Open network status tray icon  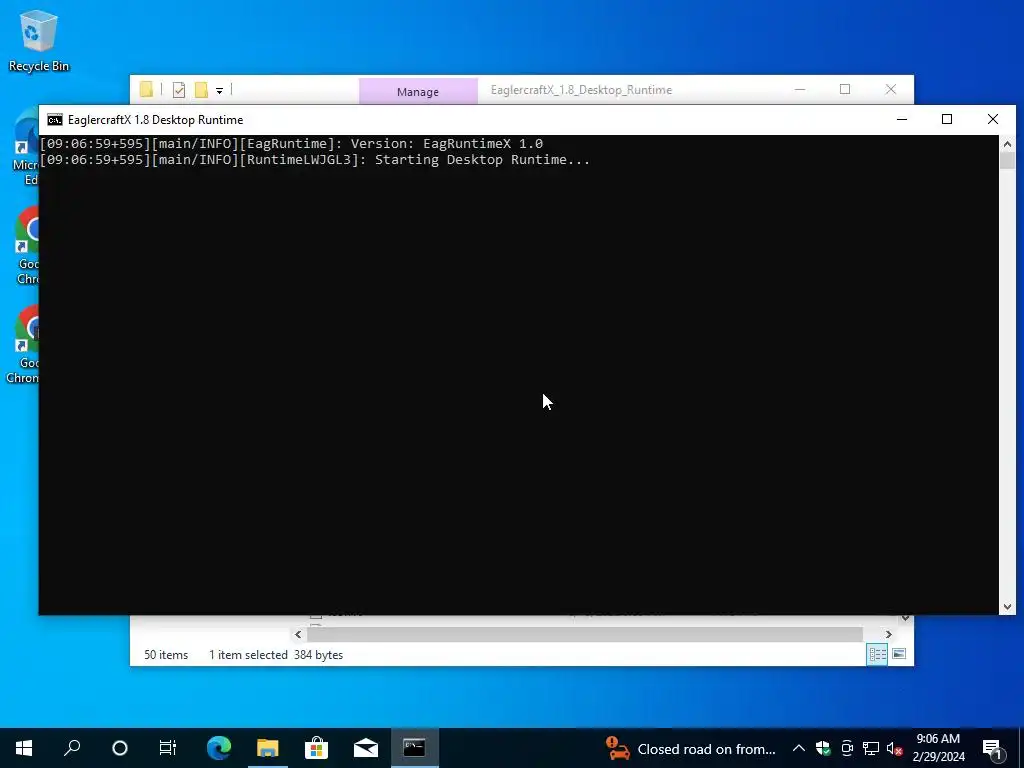pyautogui.click(x=871, y=748)
